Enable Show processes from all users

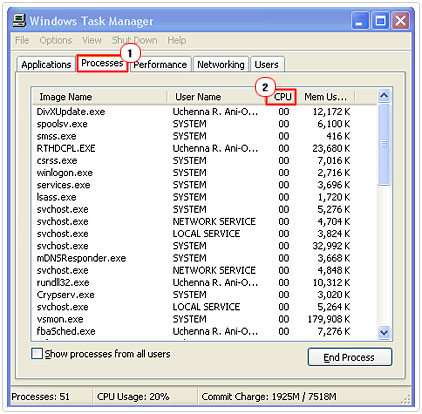point(37,353)
